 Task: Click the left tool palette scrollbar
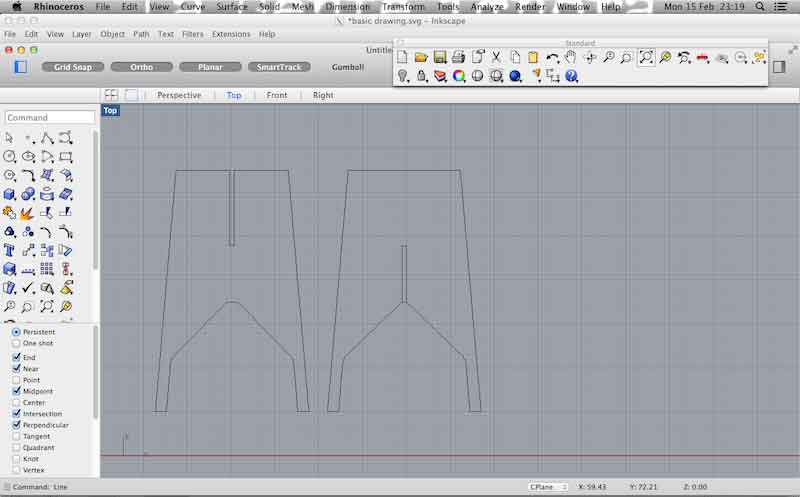pos(95,199)
